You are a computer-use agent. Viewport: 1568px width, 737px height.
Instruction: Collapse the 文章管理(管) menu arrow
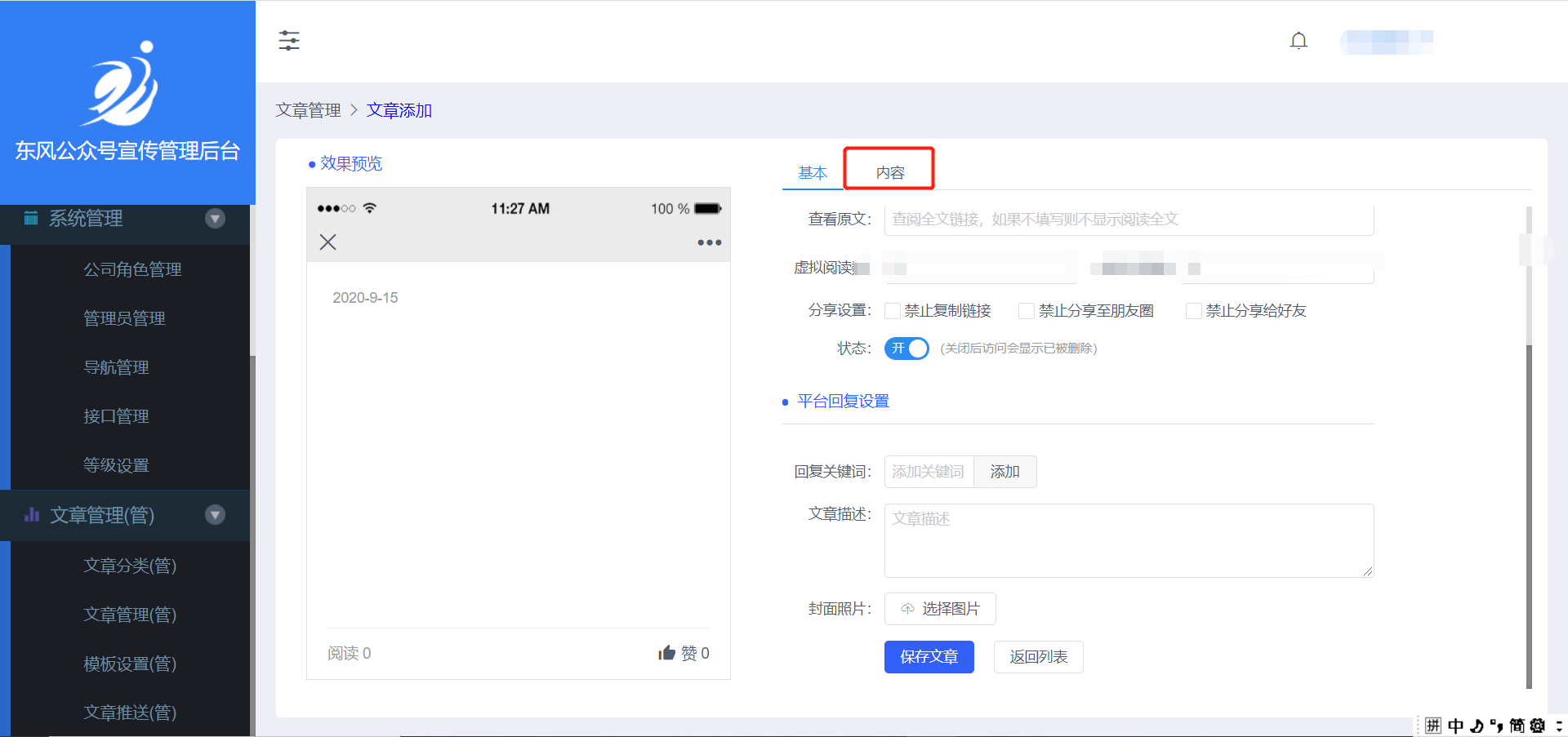coord(215,514)
